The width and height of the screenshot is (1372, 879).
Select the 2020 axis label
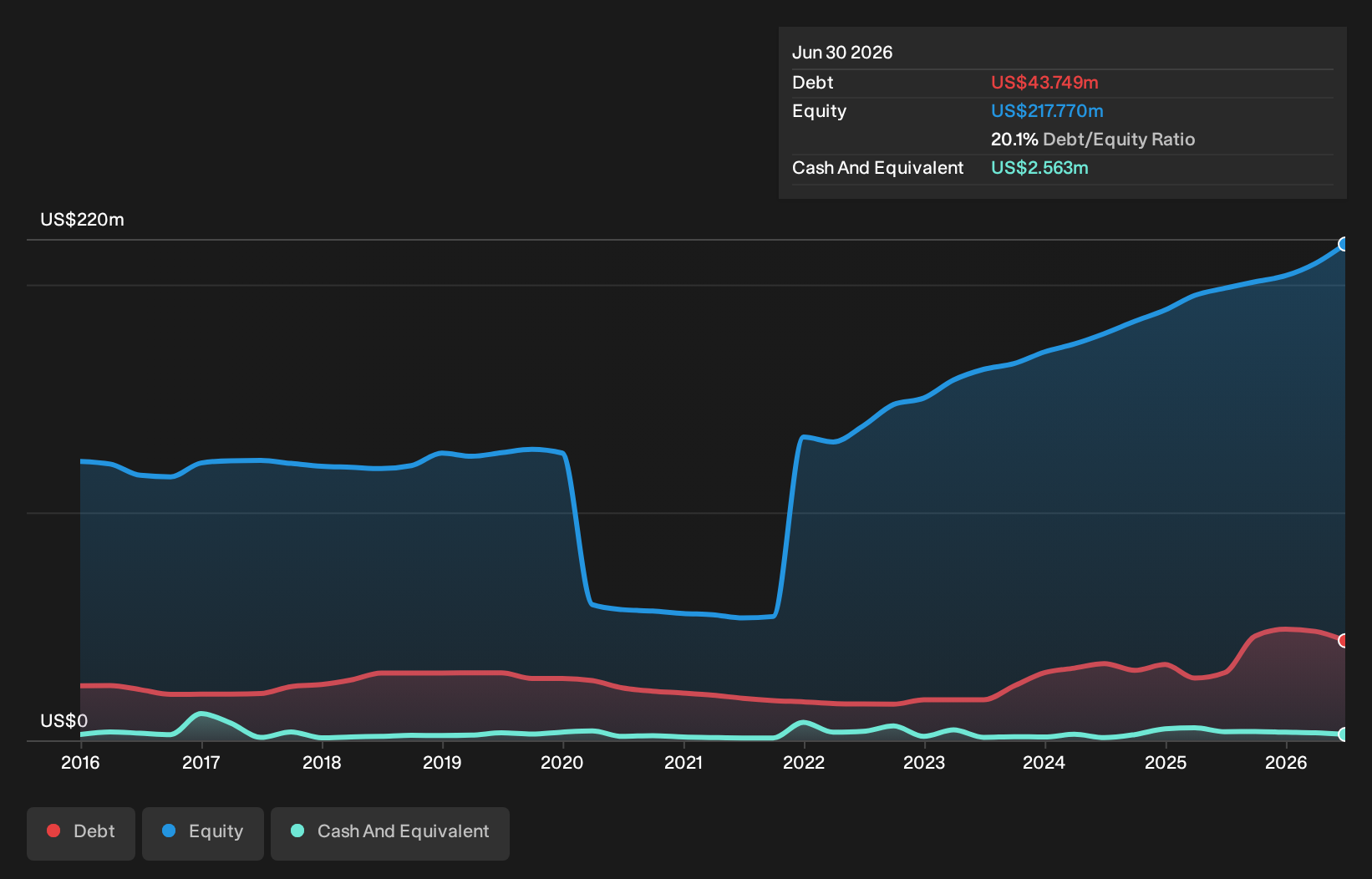(562, 763)
